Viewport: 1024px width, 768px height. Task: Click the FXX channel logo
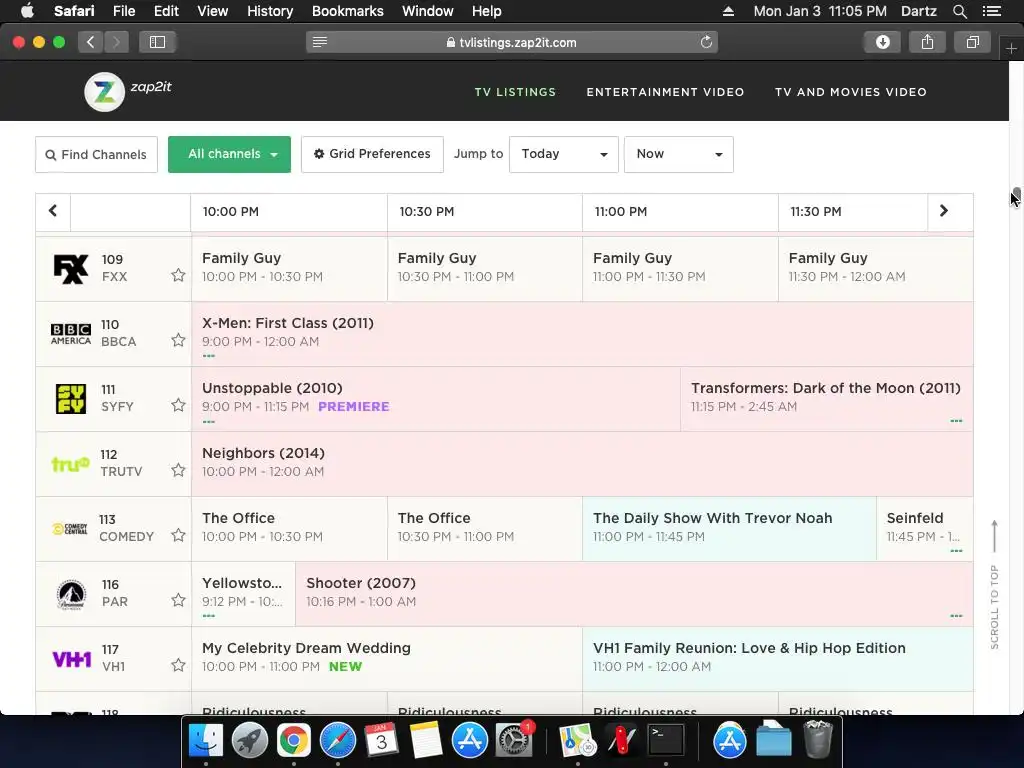71,268
